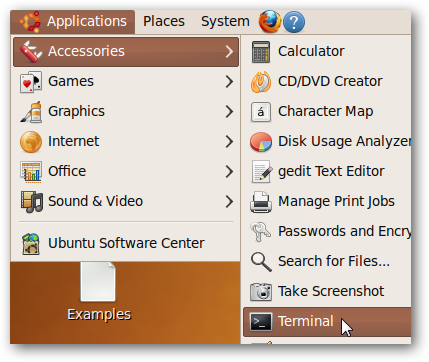Open Character Map entry

pyautogui.click(x=327, y=111)
